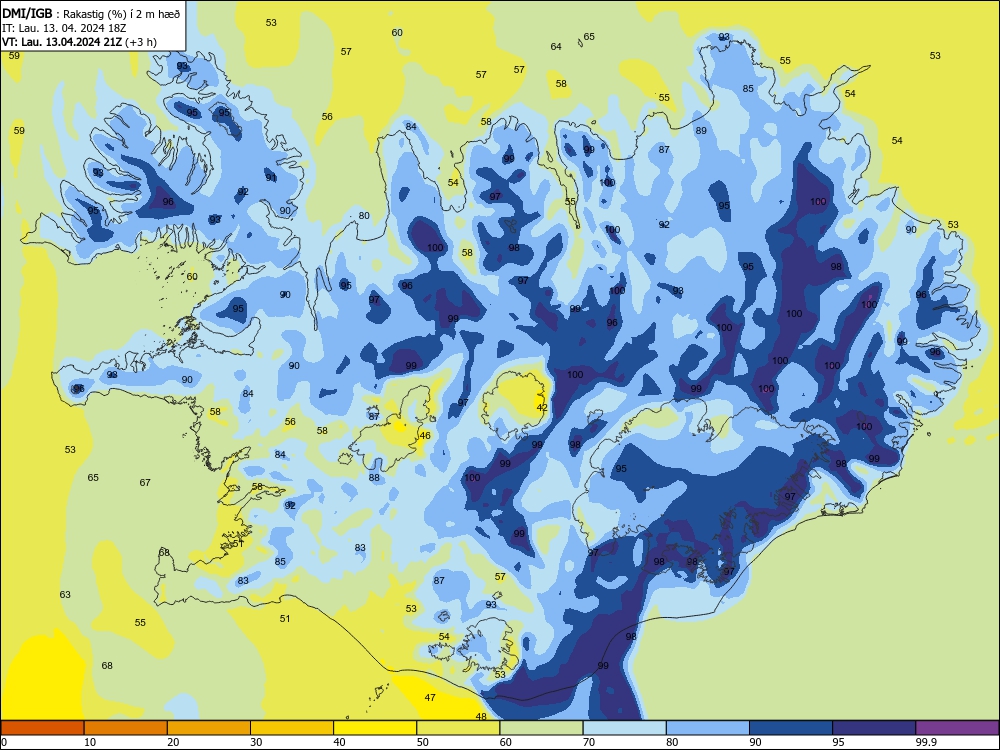Click the 10–20 orange legend swatch
The width and height of the screenshot is (1000, 750).
[x=126, y=728]
